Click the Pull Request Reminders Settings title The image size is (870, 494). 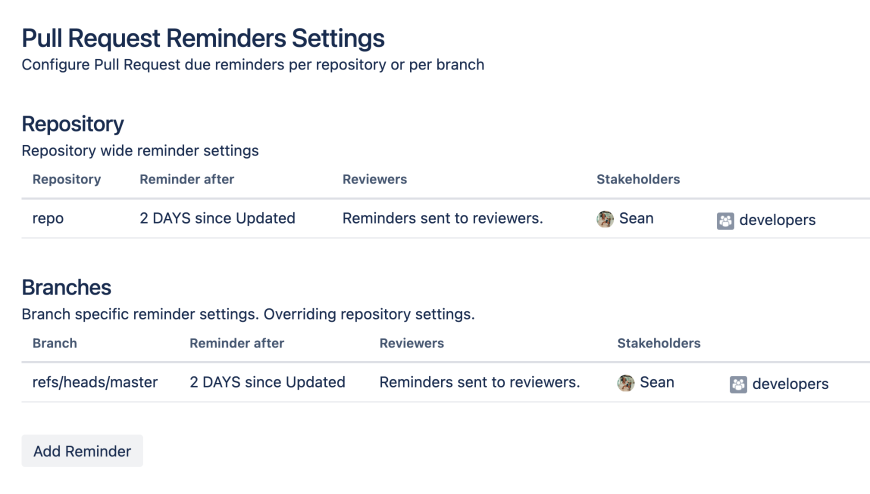[x=203, y=39]
